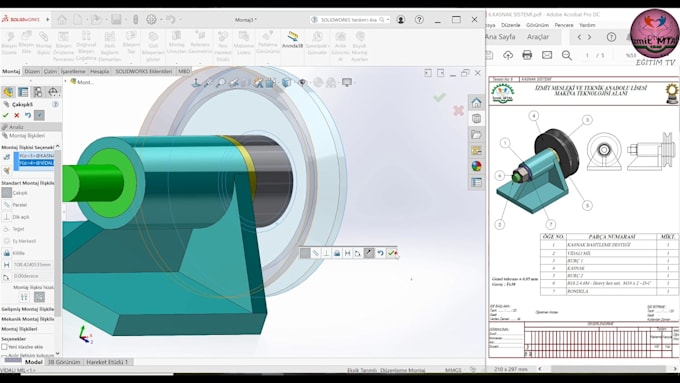Viewport: 680px width, 383px height.
Task: Open the Araçlar tab in Acrobat
Action: click(x=538, y=37)
